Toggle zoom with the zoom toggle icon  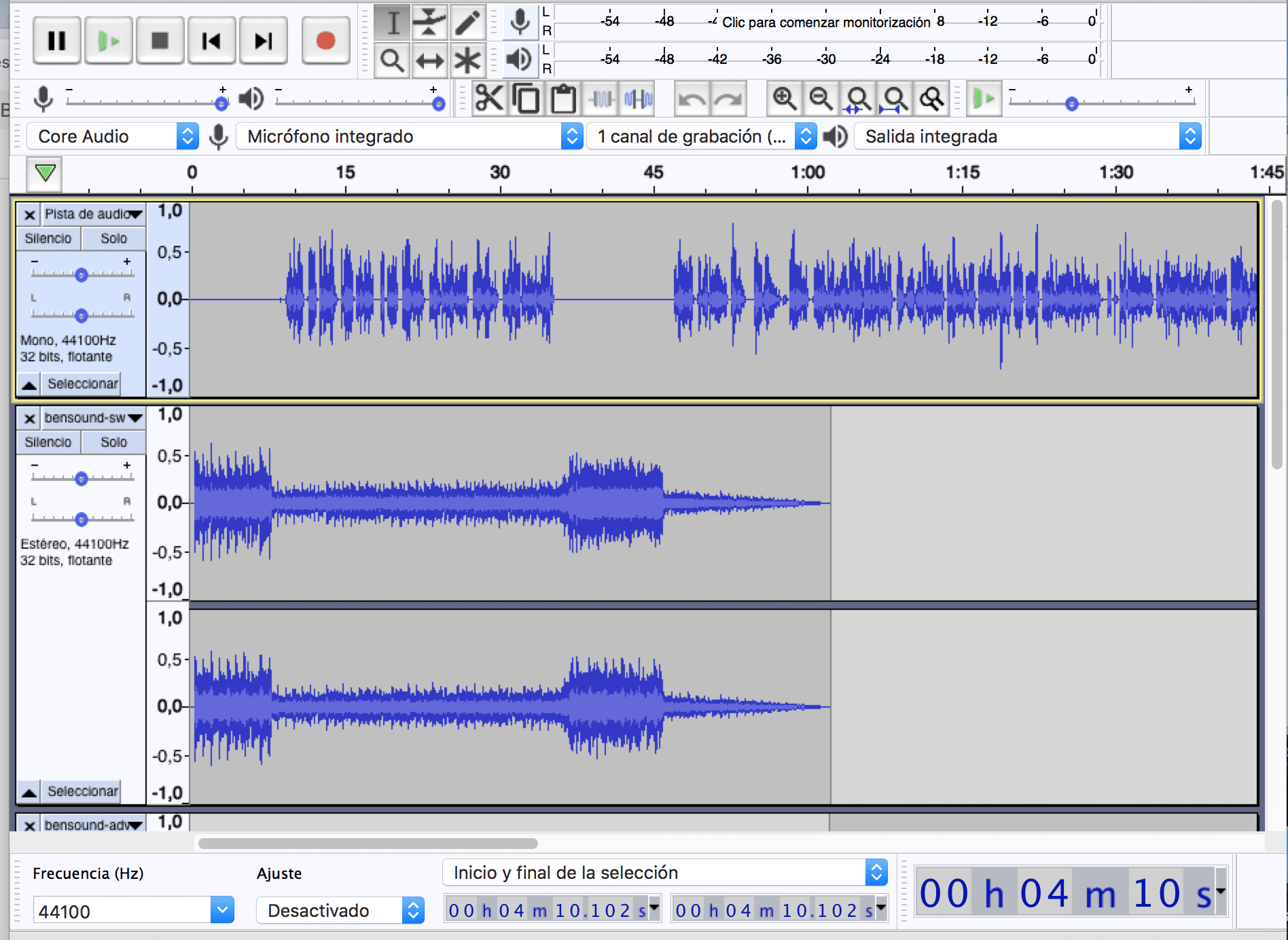click(931, 99)
